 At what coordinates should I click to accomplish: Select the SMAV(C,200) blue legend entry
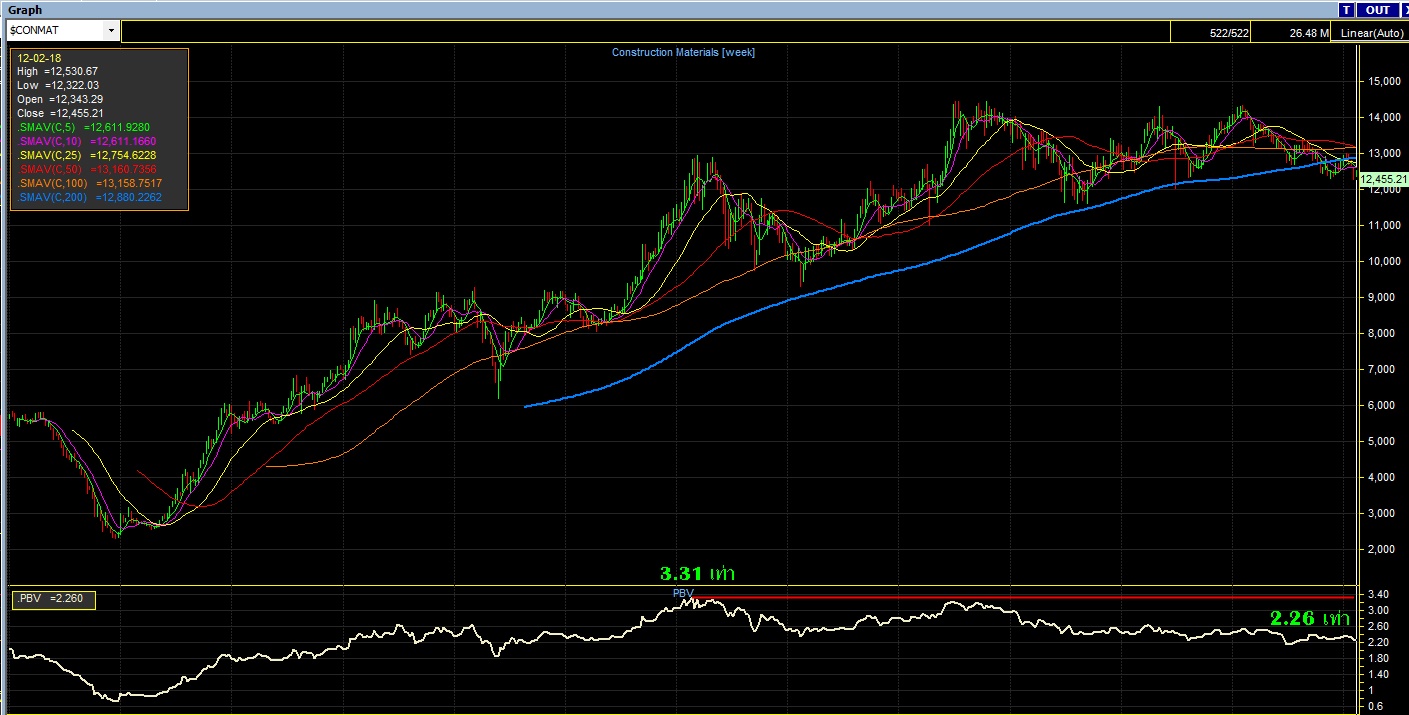pos(90,198)
